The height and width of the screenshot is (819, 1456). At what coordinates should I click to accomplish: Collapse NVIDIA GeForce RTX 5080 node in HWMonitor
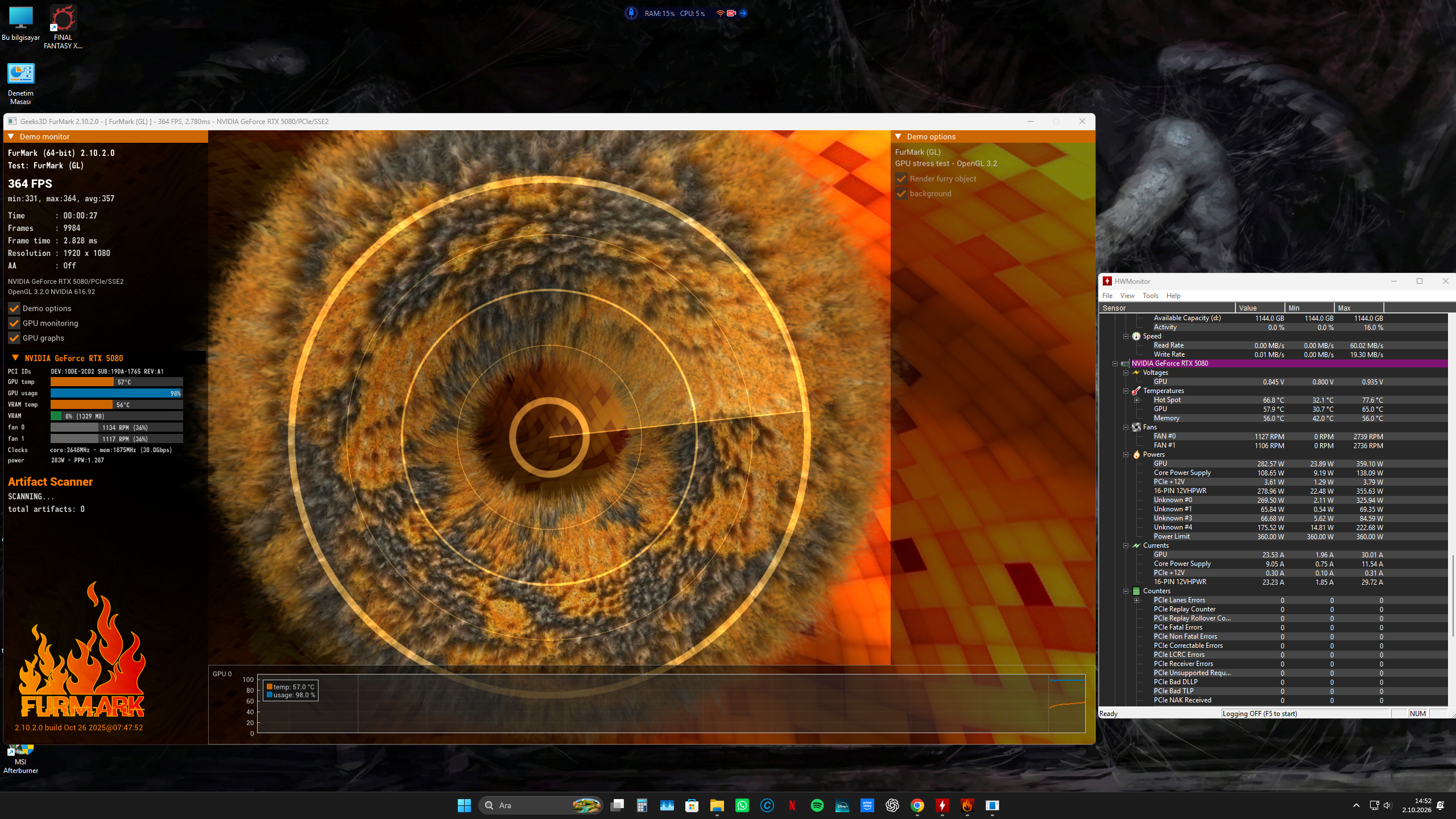[x=1115, y=363]
